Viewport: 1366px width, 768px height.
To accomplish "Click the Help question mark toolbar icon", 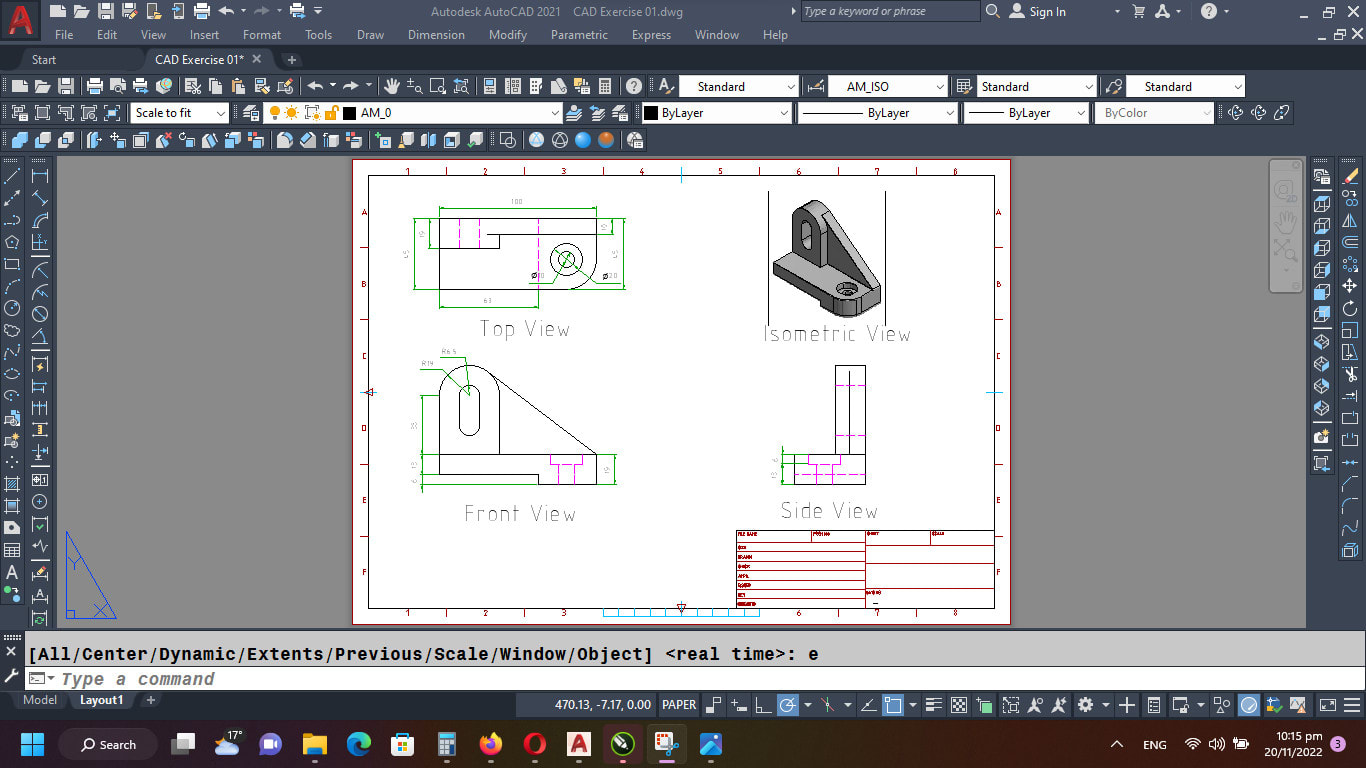I will (x=634, y=86).
